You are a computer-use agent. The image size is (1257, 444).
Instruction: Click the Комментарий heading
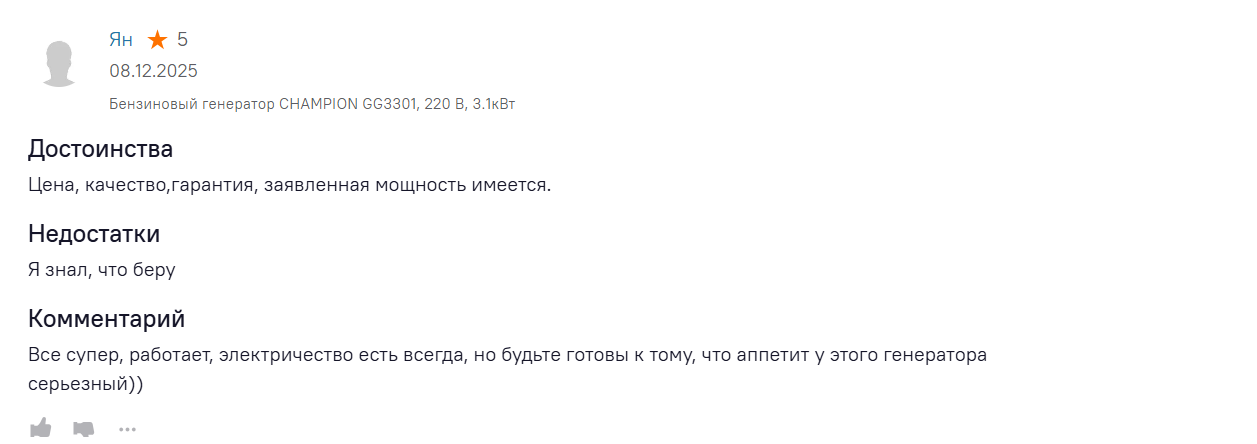(107, 320)
